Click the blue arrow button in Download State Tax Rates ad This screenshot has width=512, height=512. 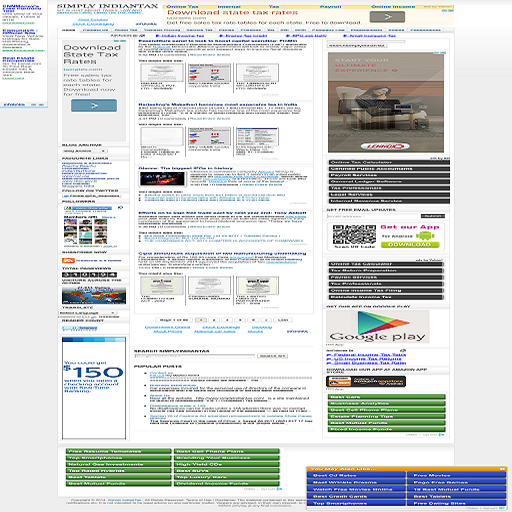point(94,105)
